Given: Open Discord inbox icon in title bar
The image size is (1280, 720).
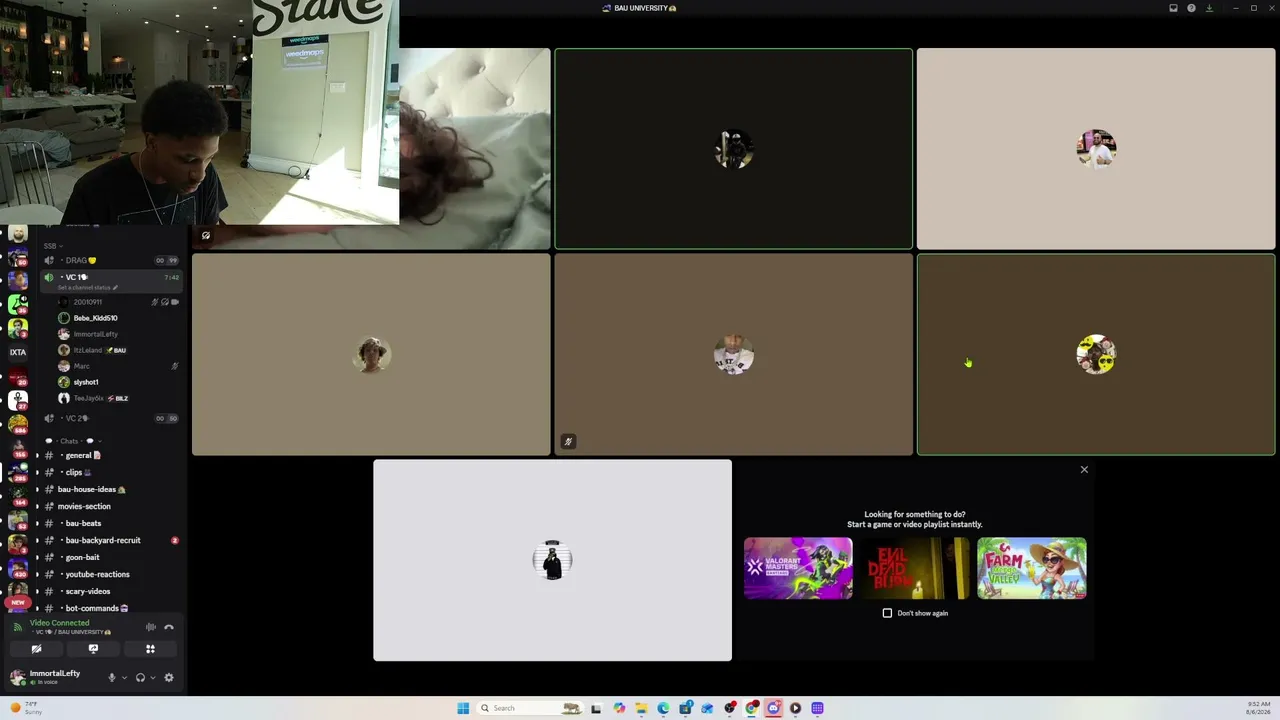Looking at the screenshot, I should 1173,8.
